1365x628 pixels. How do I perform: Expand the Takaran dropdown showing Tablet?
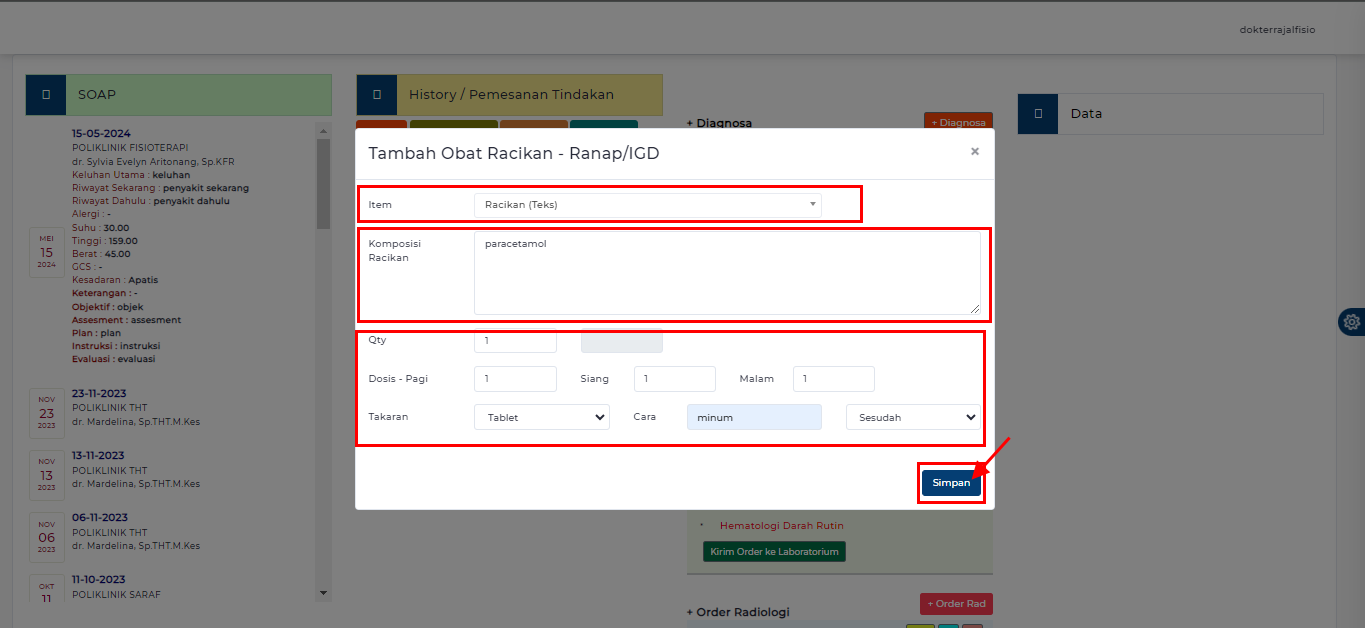click(x=541, y=417)
